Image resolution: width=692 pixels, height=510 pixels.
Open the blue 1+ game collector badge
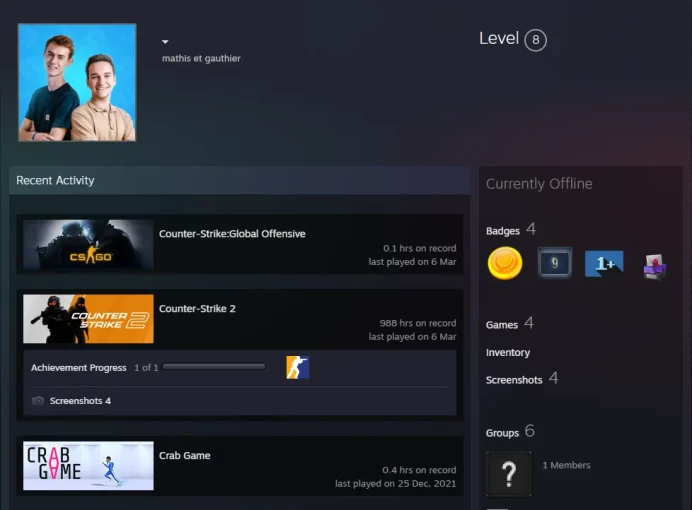(x=604, y=263)
